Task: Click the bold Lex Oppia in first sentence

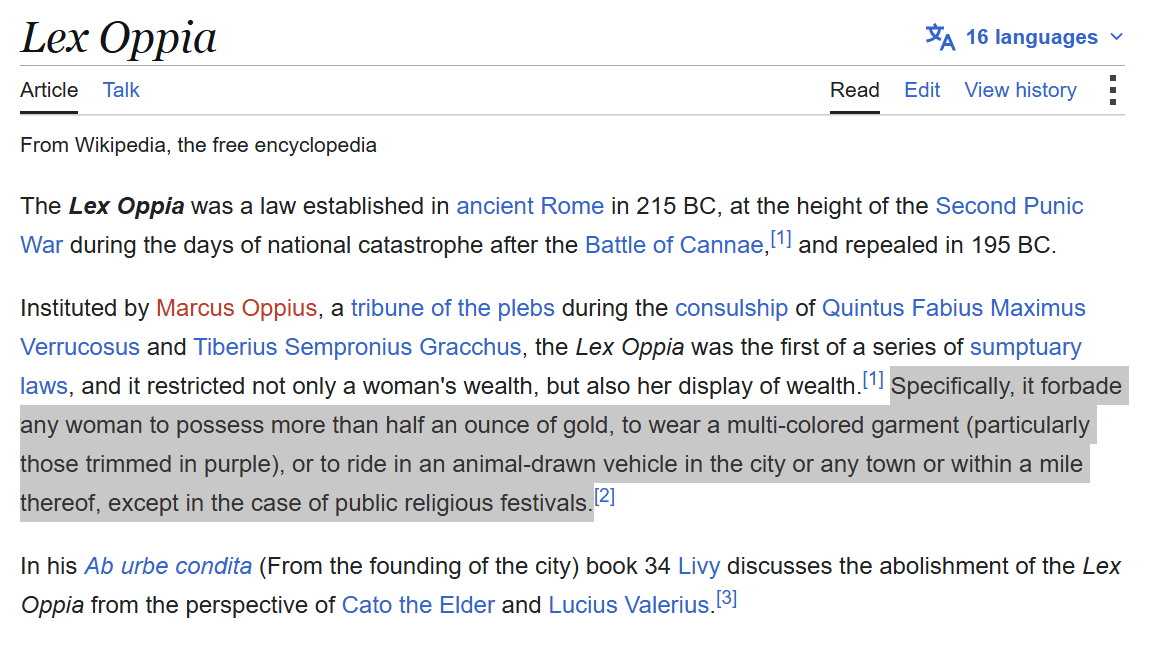Action: coord(126,206)
